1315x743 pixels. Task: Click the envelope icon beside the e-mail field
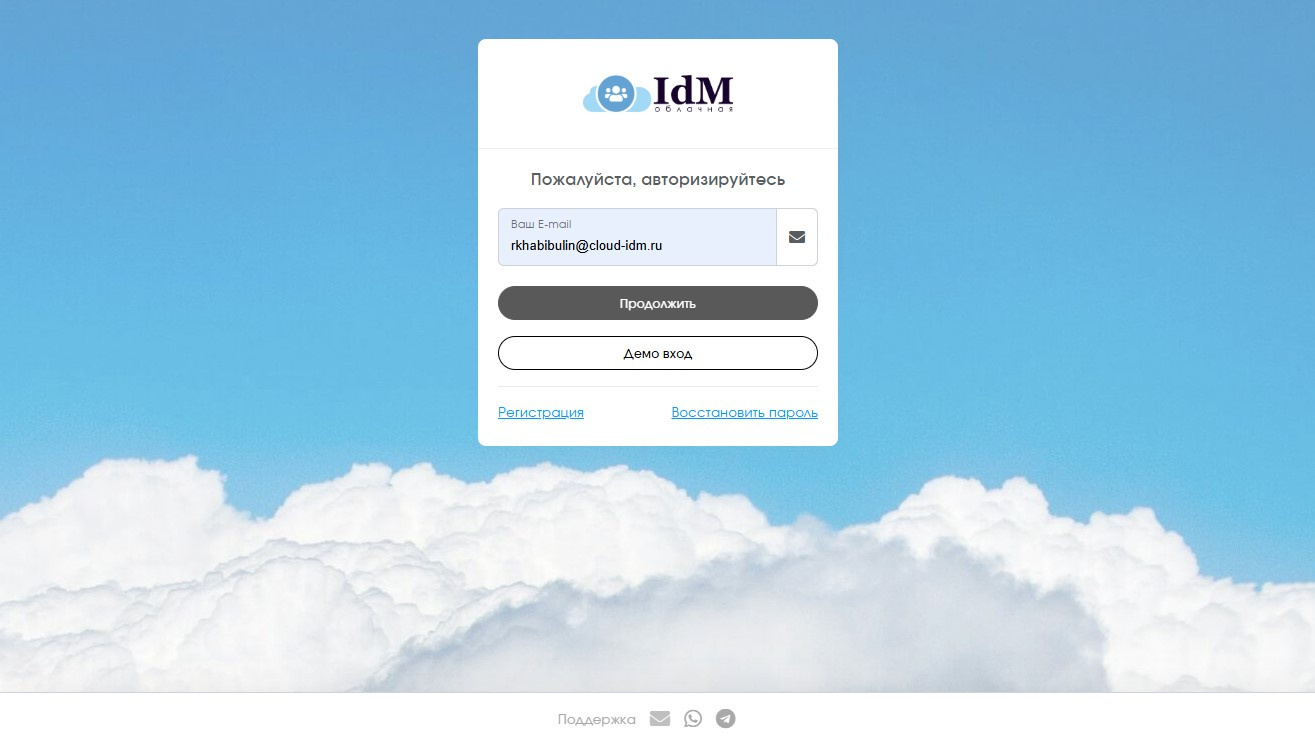pos(797,237)
